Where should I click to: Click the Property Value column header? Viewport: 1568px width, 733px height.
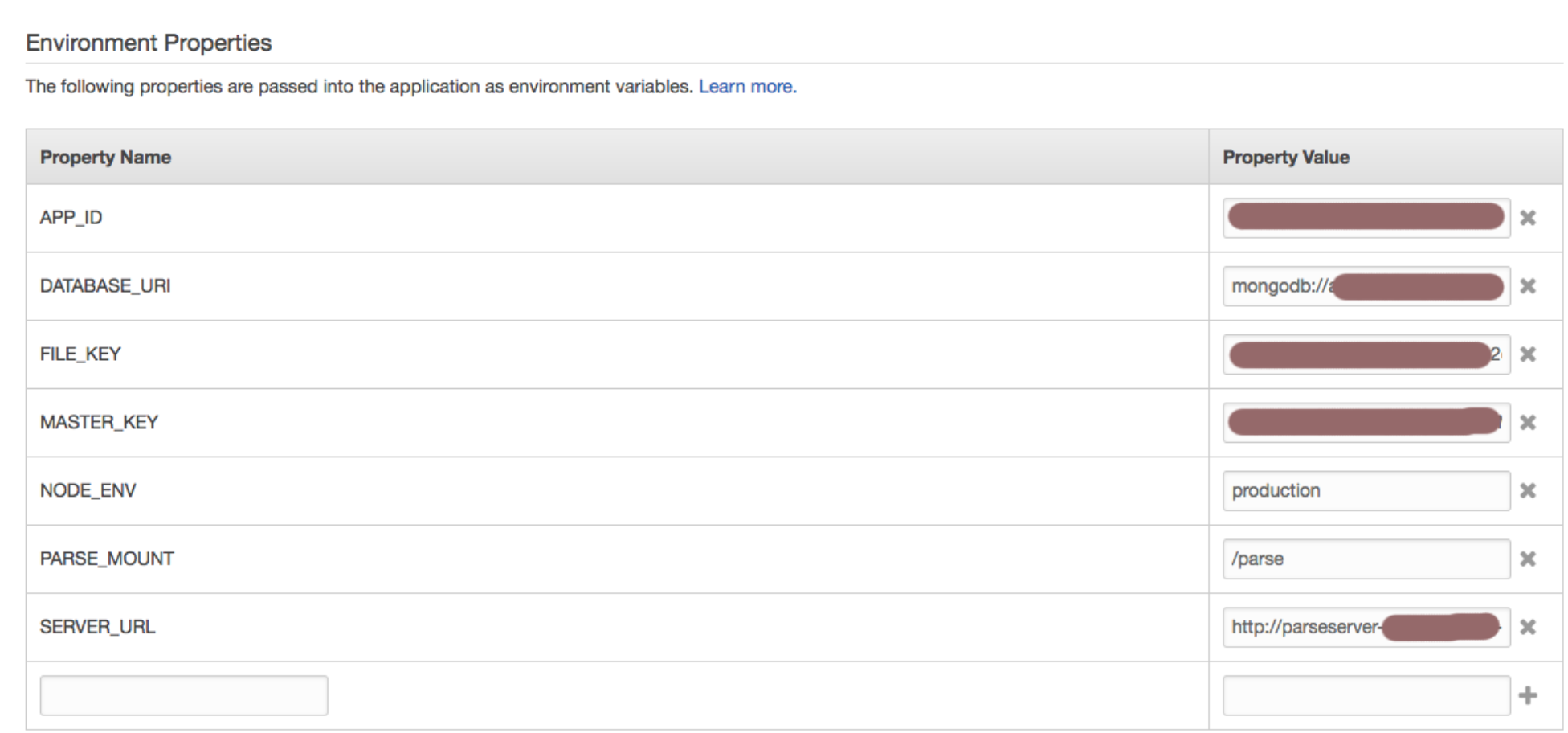pos(1285,158)
